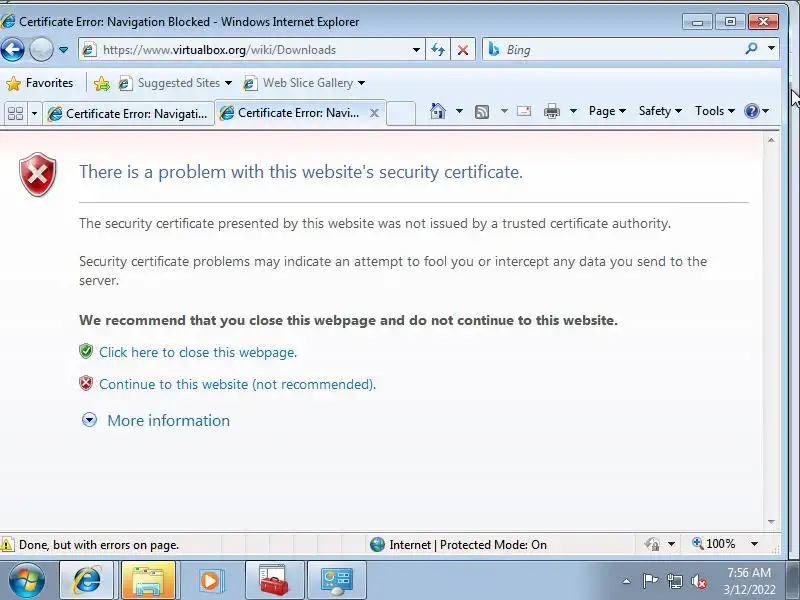Switch to the first Certificate Error tab
Image resolution: width=800 pixels, height=600 pixels.
[128, 113]
